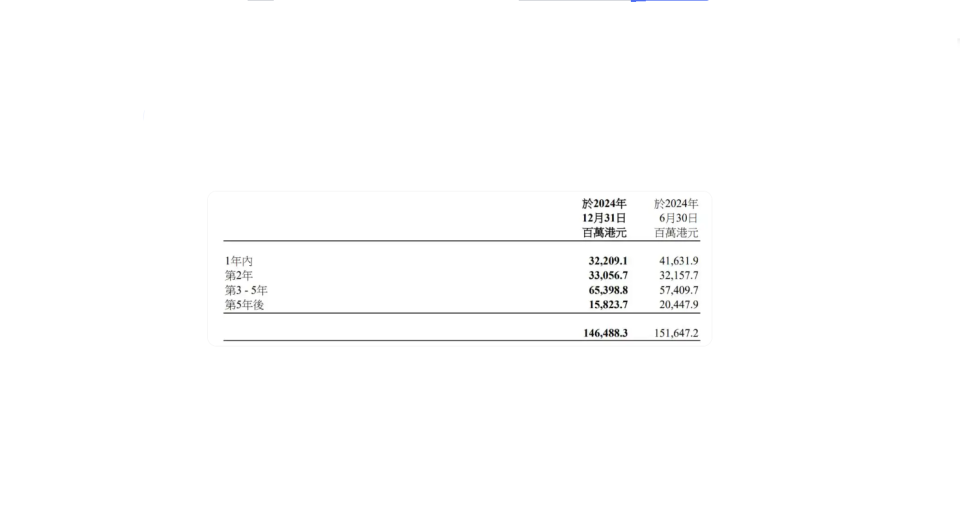Click the bold value 15,823.7
The width and height of the screenshot is (960, 506).
[x=608, y=304]
